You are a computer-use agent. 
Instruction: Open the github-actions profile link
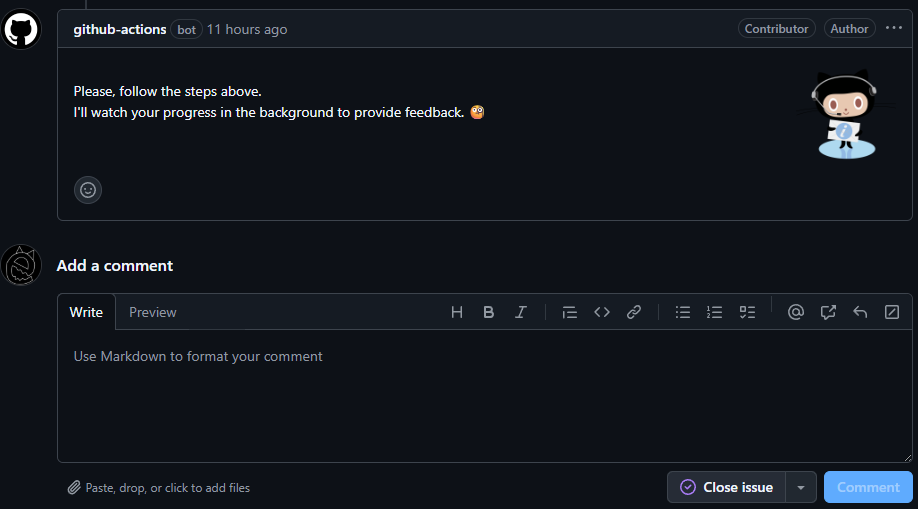(120, 29)
